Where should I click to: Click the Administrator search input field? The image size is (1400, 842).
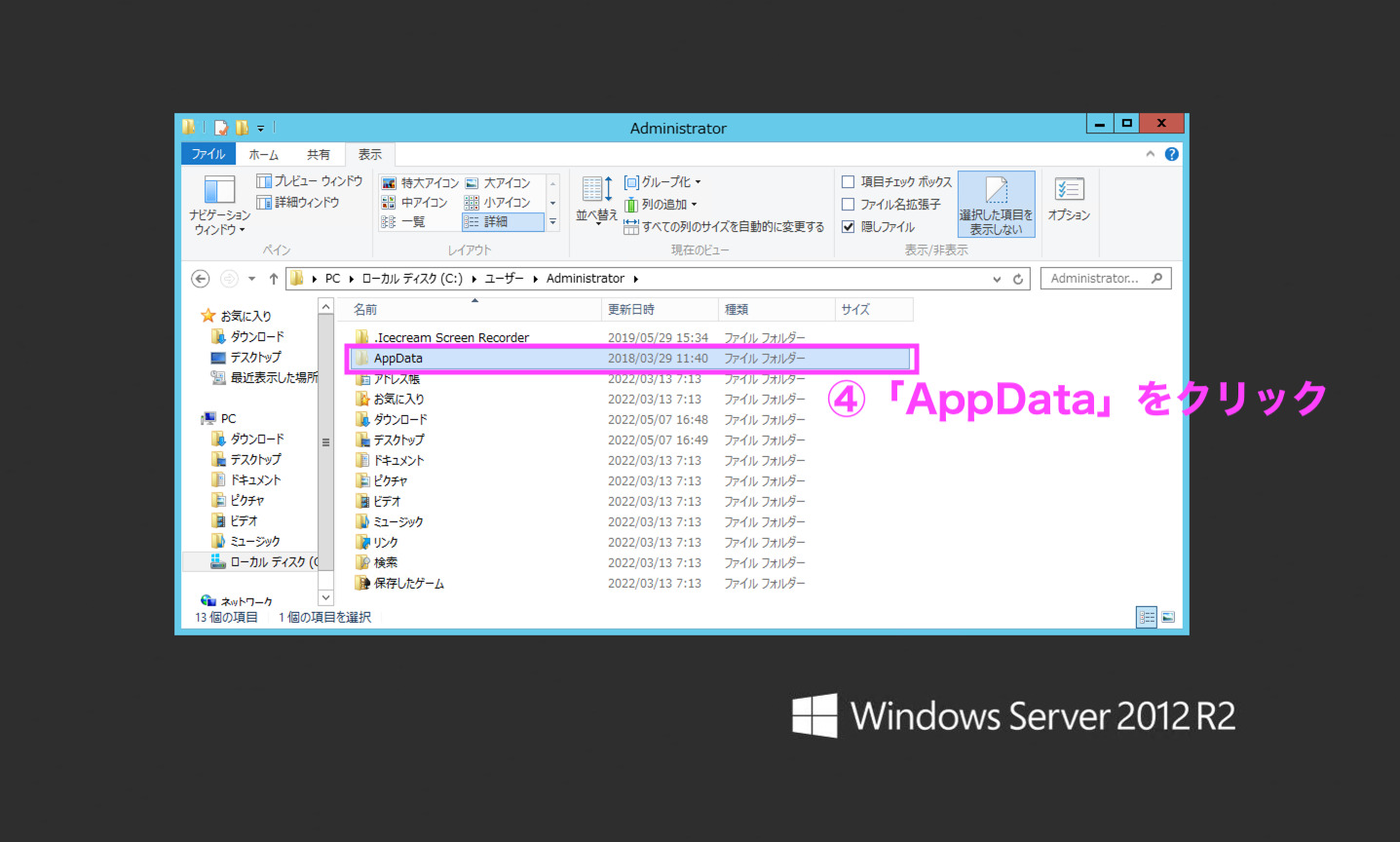pyautogui.click(x=1095, y=279)
